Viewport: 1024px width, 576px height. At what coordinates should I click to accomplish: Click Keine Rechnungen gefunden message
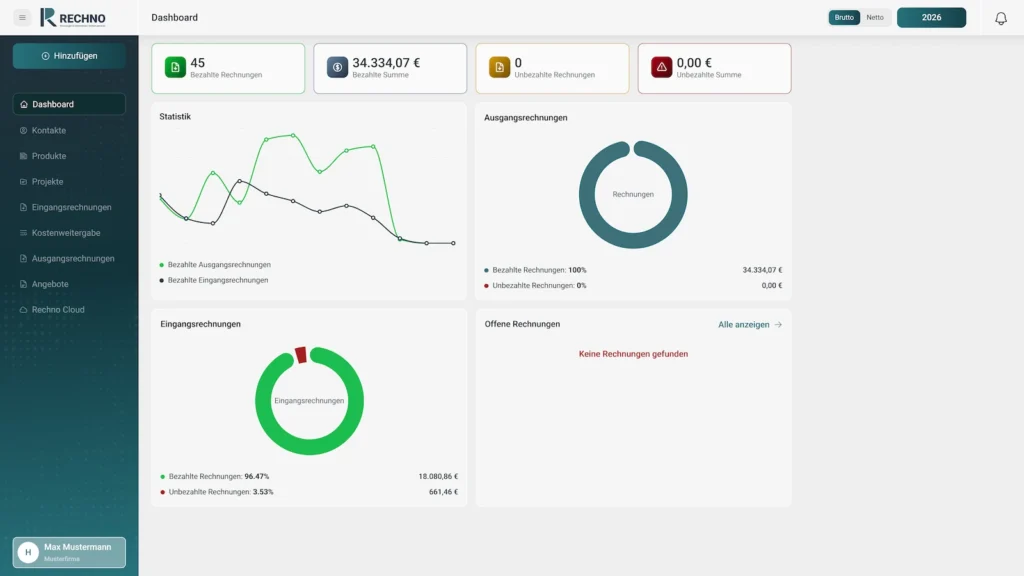[x=633, y=354]
